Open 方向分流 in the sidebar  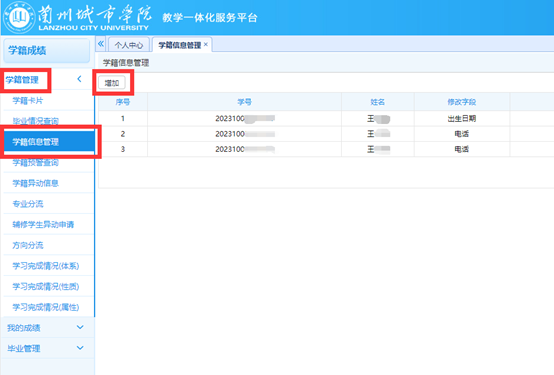[48, 245]
